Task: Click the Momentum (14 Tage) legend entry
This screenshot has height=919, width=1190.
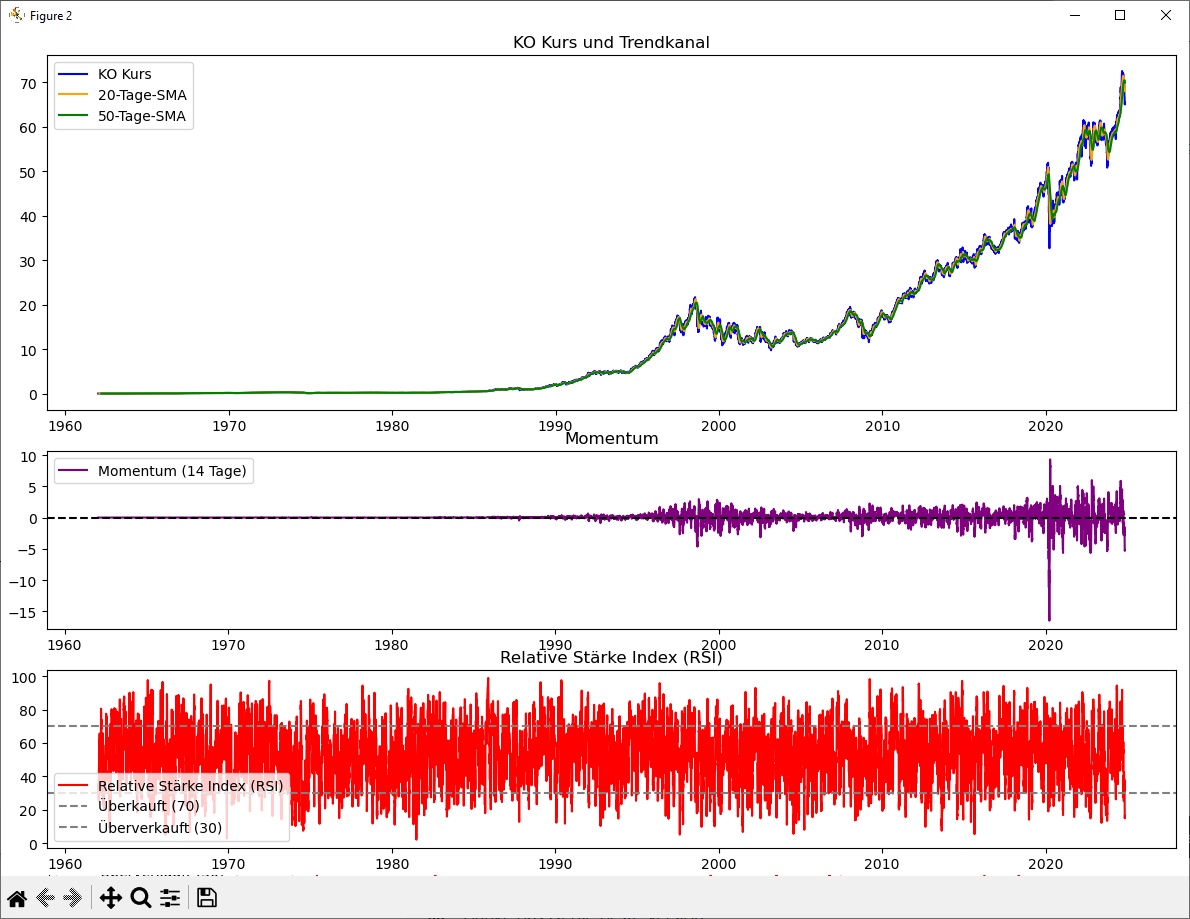Action: click(x=172, y=471)
